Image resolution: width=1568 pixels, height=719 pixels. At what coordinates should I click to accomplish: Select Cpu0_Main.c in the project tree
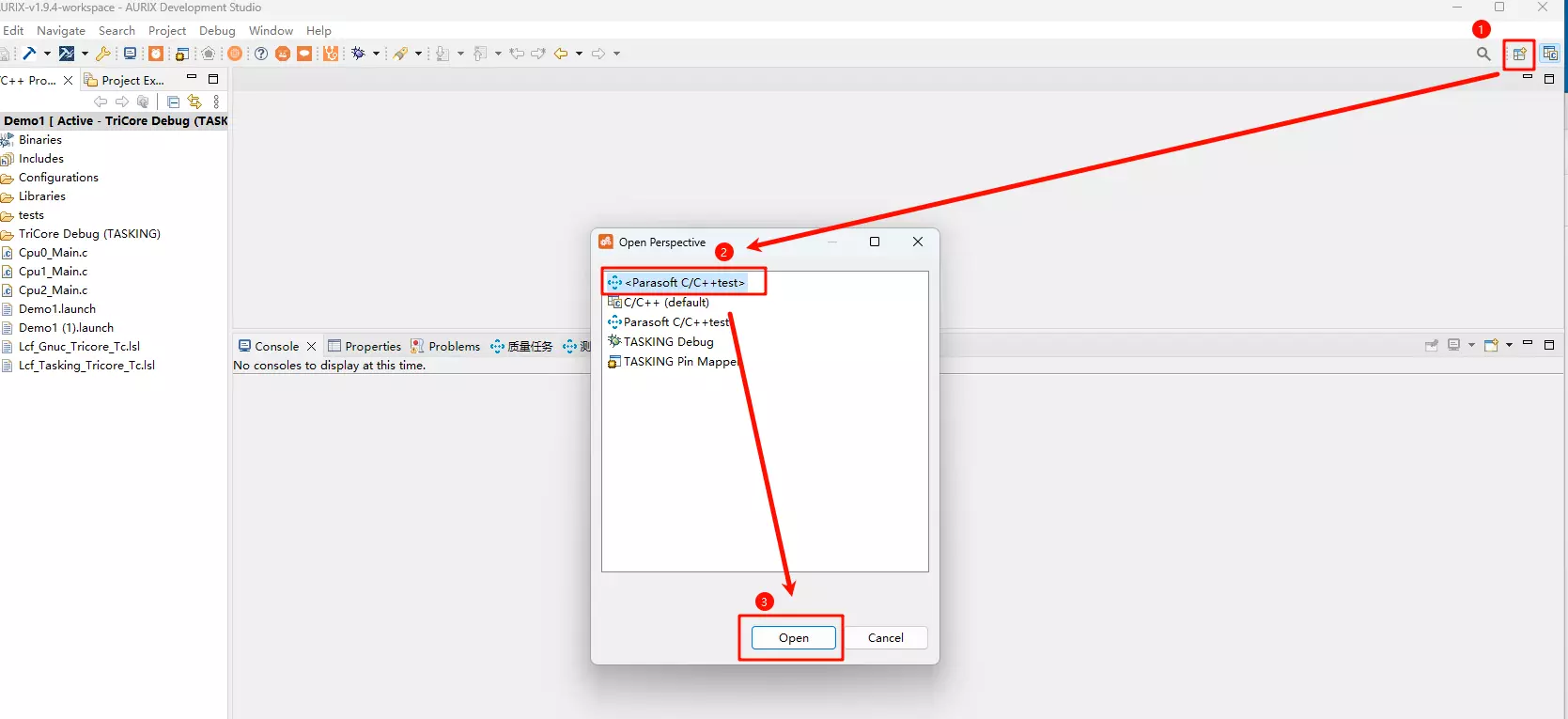click(x=53, y=253)
